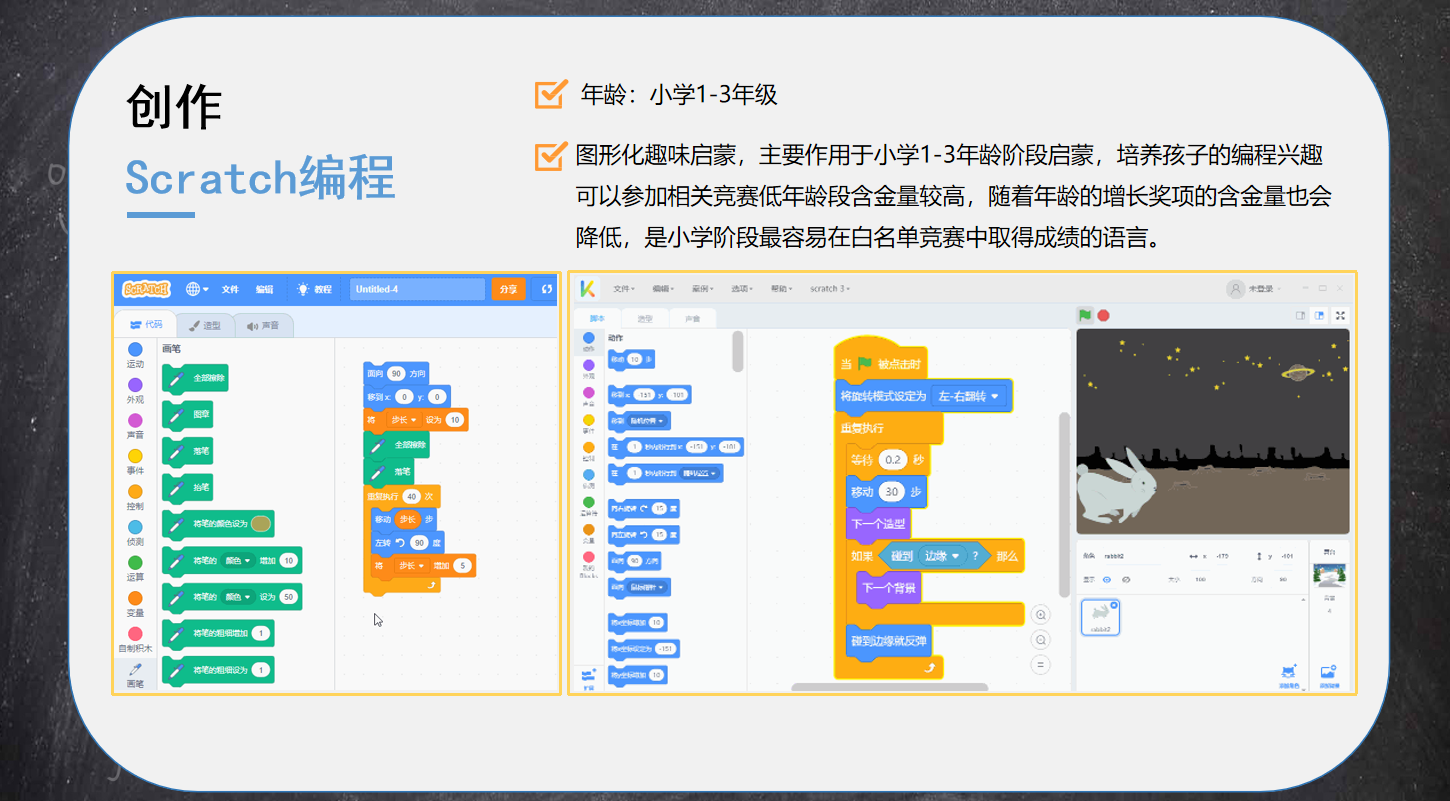Viewport: 1450px width, 801px height.
Task: Open 教程 tutorials with lightbulb icon
Action: point(314,289)
